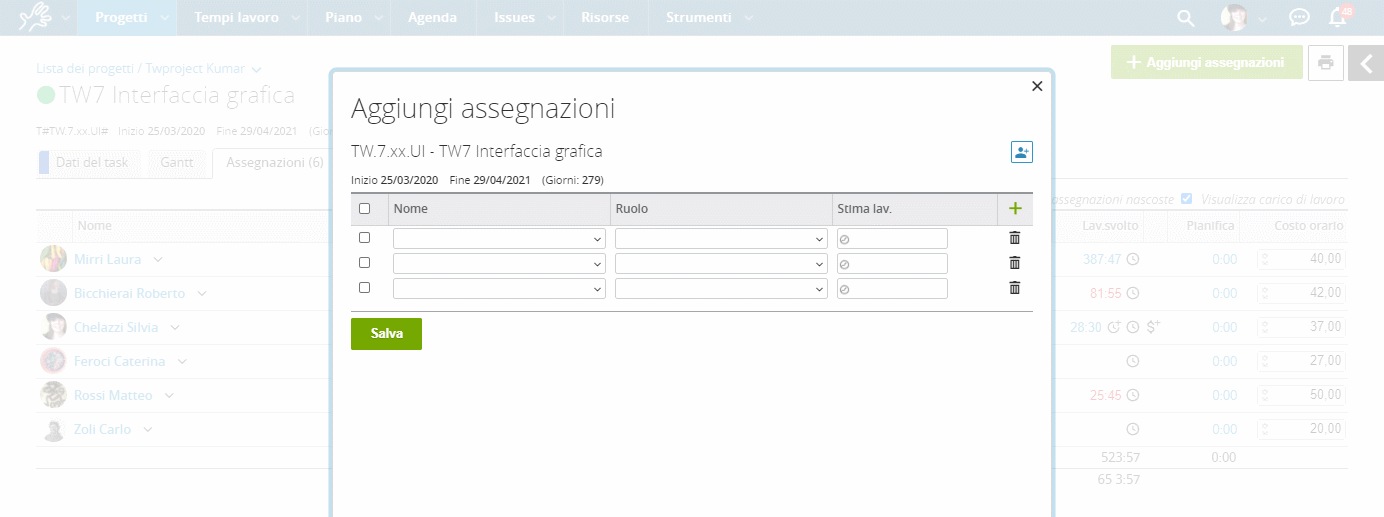
Task: Collapse side panel with arrow icon
Action: [1366, 62]
